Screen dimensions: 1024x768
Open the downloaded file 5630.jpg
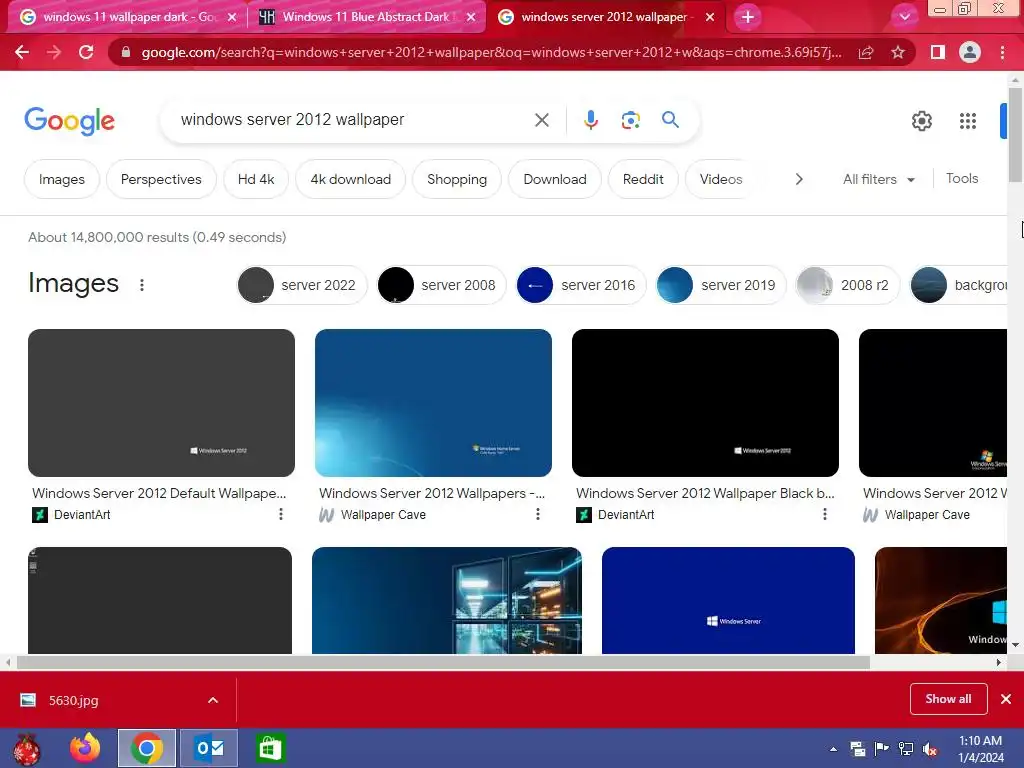click(73, 700)
